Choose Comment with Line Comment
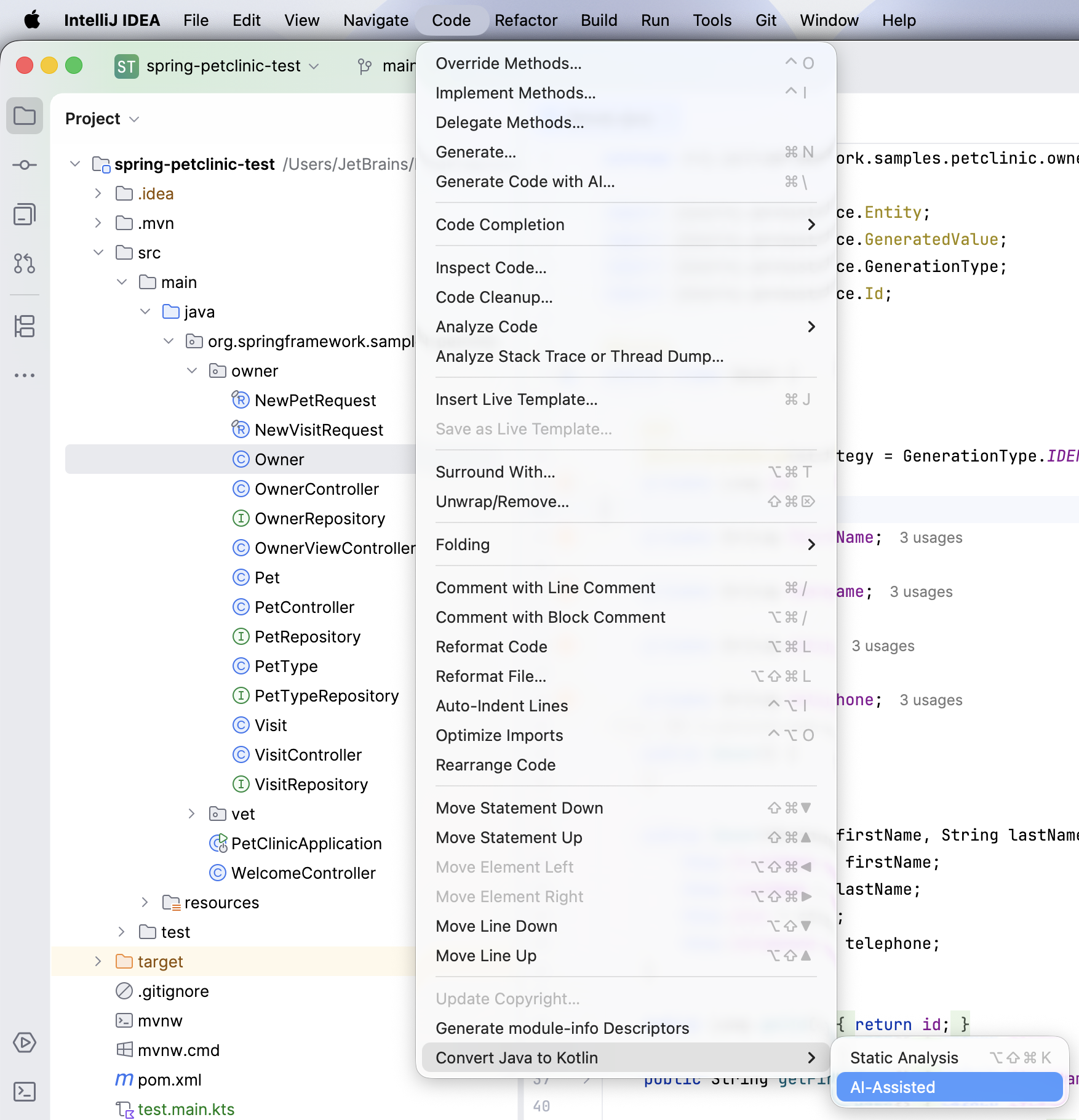The height and width of the screenshot is (1120, 1079). pos(626,588)
